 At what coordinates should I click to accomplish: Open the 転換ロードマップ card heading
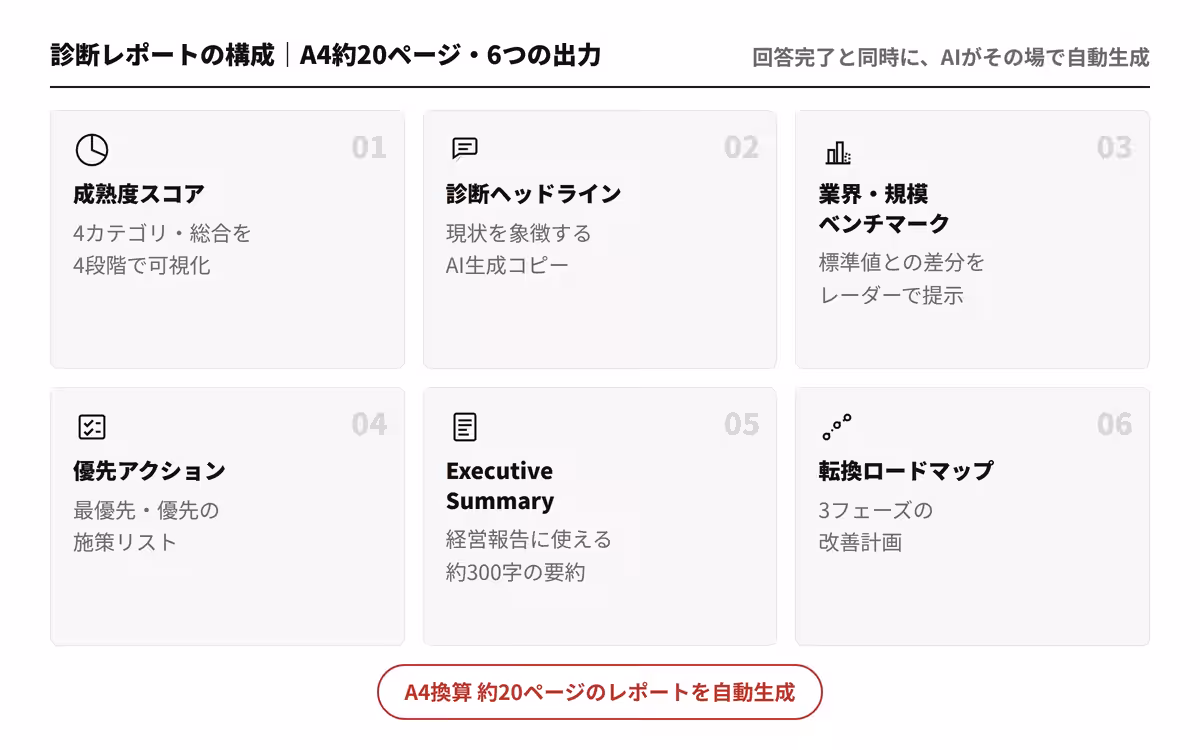[906, 471]
